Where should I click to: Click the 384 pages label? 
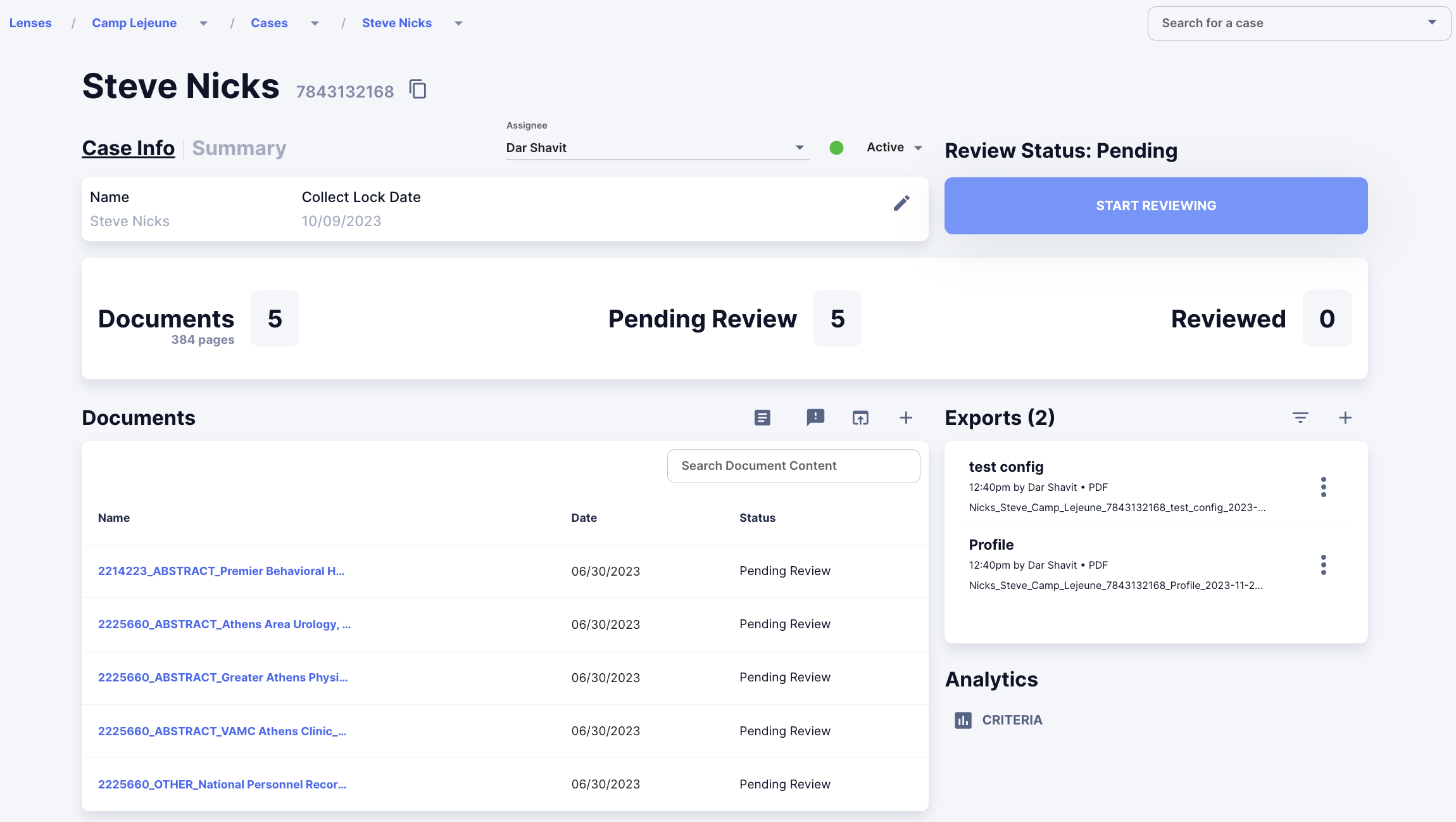[x=203, y=339]
